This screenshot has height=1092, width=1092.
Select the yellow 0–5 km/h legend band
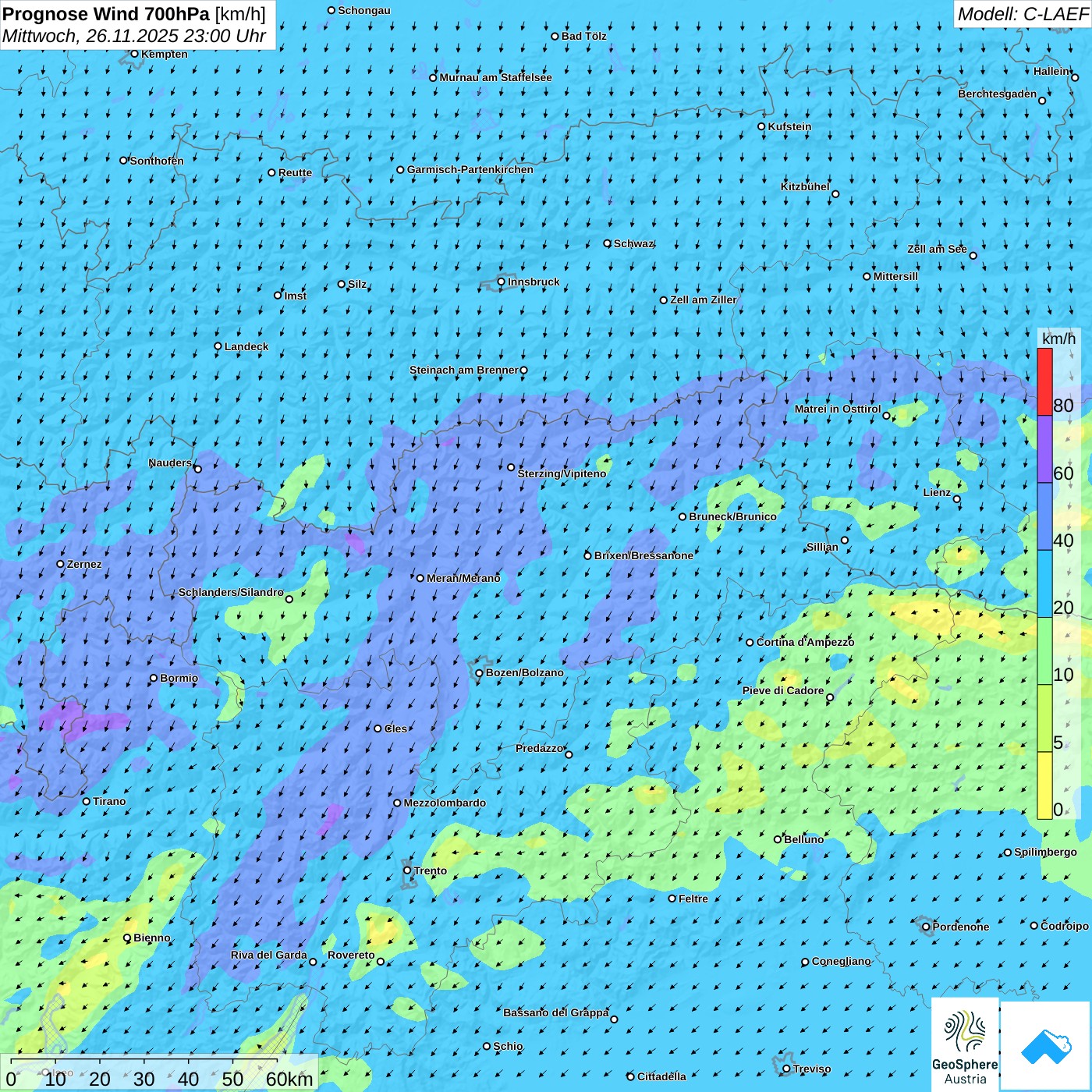[x=1044, y=785]
